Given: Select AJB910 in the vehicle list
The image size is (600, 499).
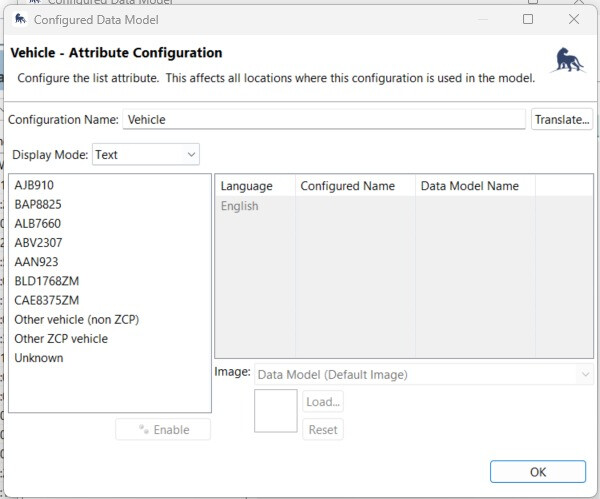Looking at the screenshot, I should (x=34, y=186).
